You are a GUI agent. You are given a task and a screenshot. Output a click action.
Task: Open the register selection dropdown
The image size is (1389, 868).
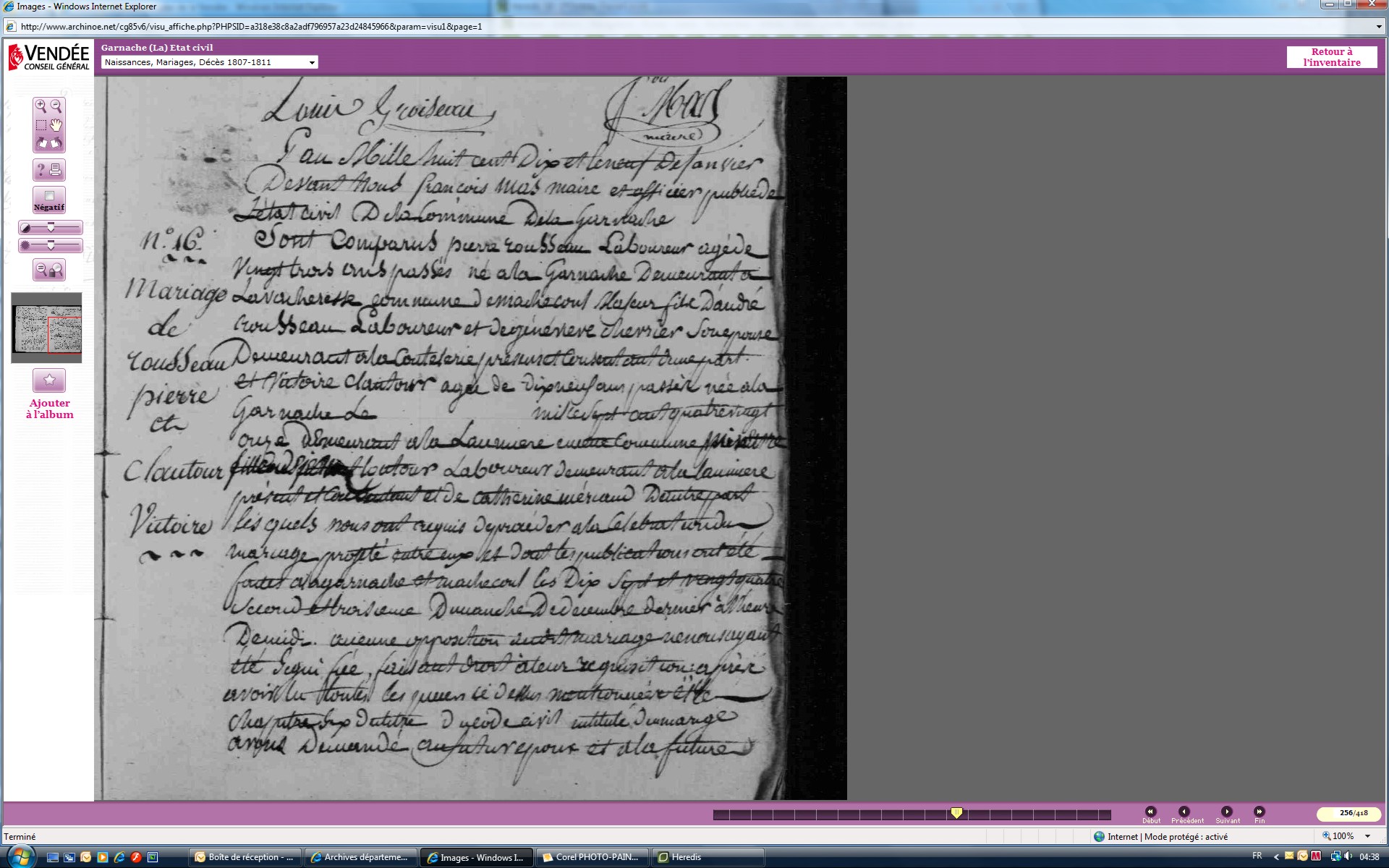pos(312,62)
